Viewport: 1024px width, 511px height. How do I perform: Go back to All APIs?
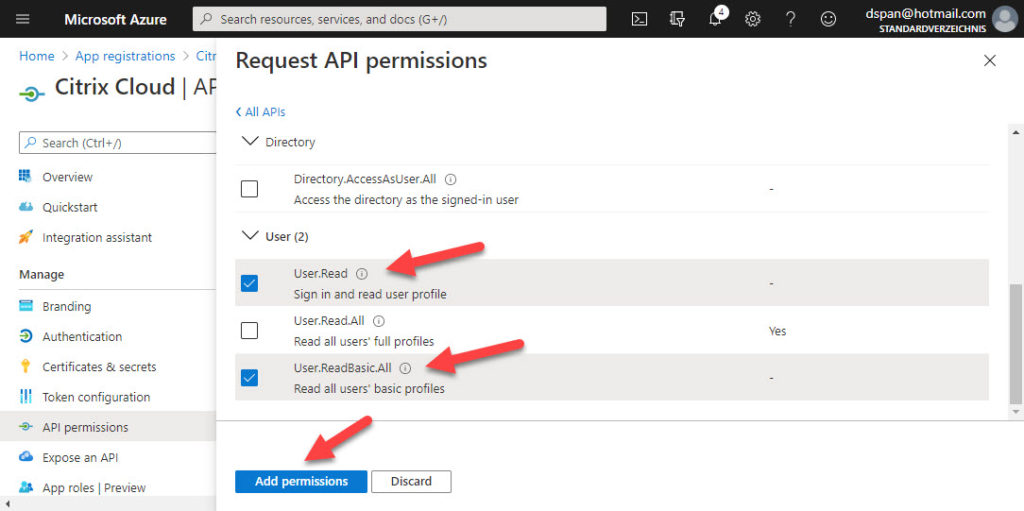(261, 112)
